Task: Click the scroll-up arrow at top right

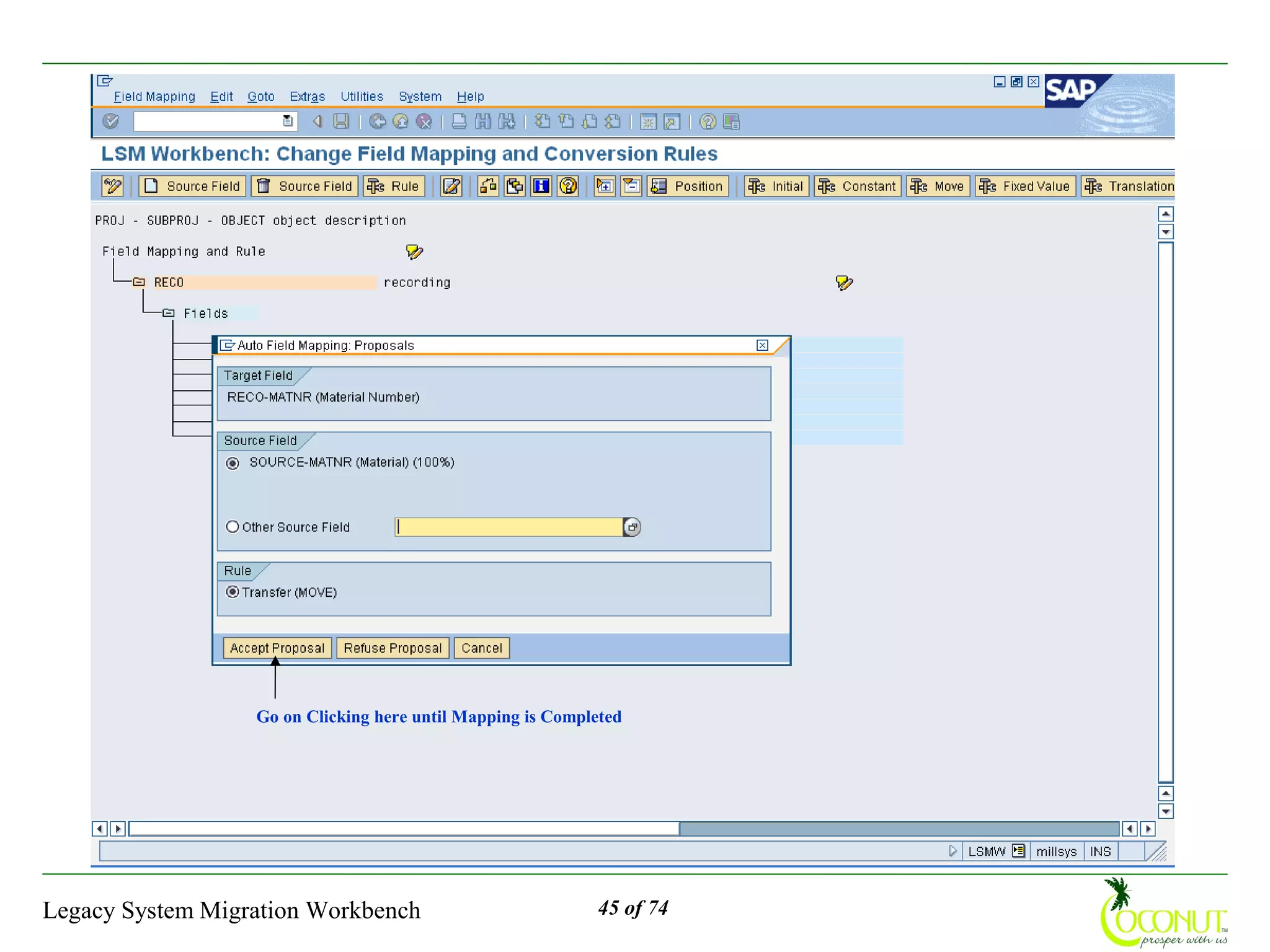Action: [1166, 214]
